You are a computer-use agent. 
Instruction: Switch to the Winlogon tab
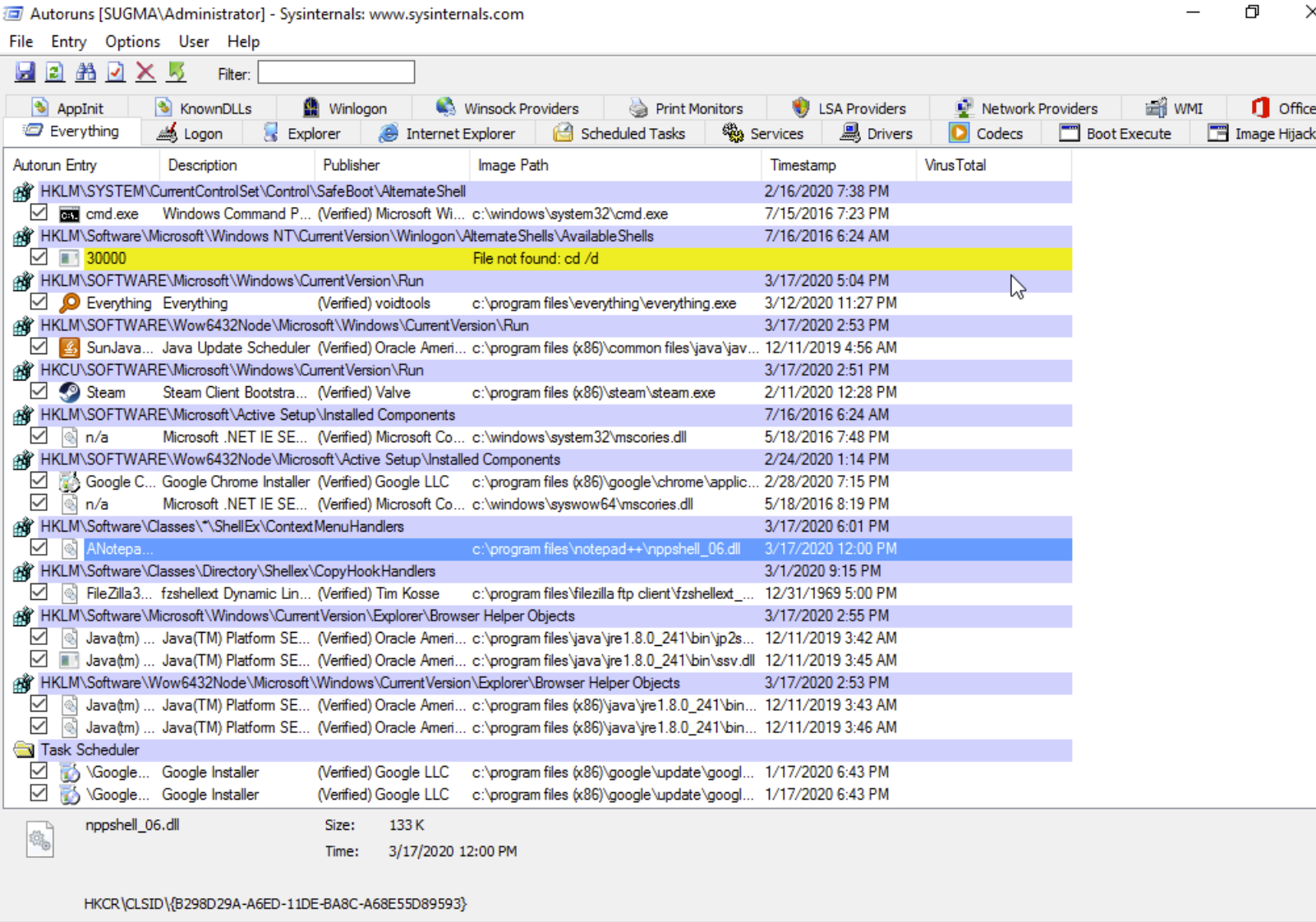(345, 108)
